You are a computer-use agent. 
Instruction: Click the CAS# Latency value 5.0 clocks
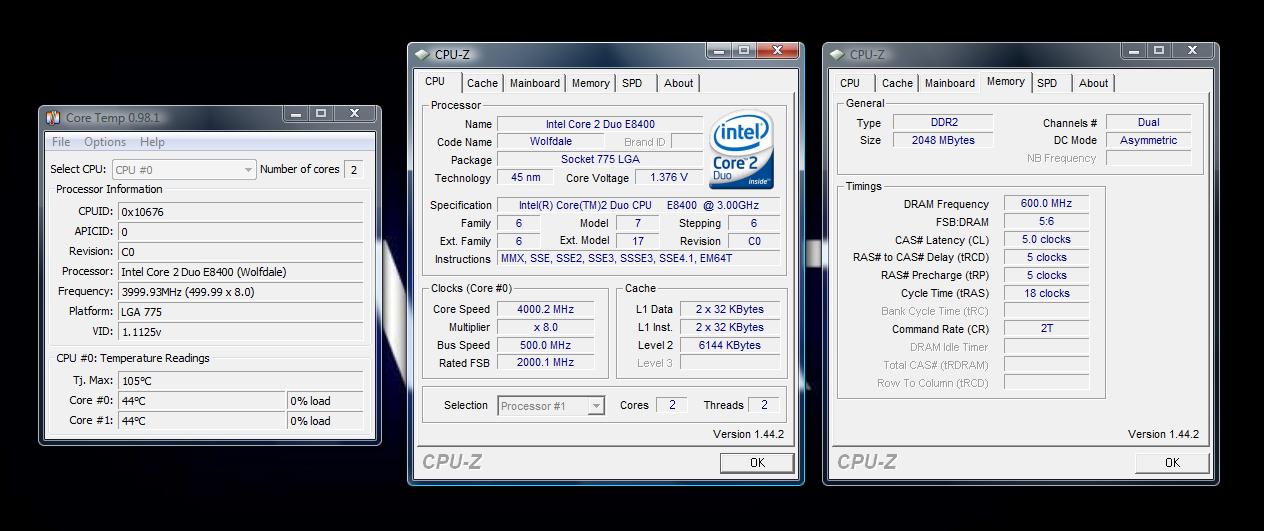point(1046,240)
